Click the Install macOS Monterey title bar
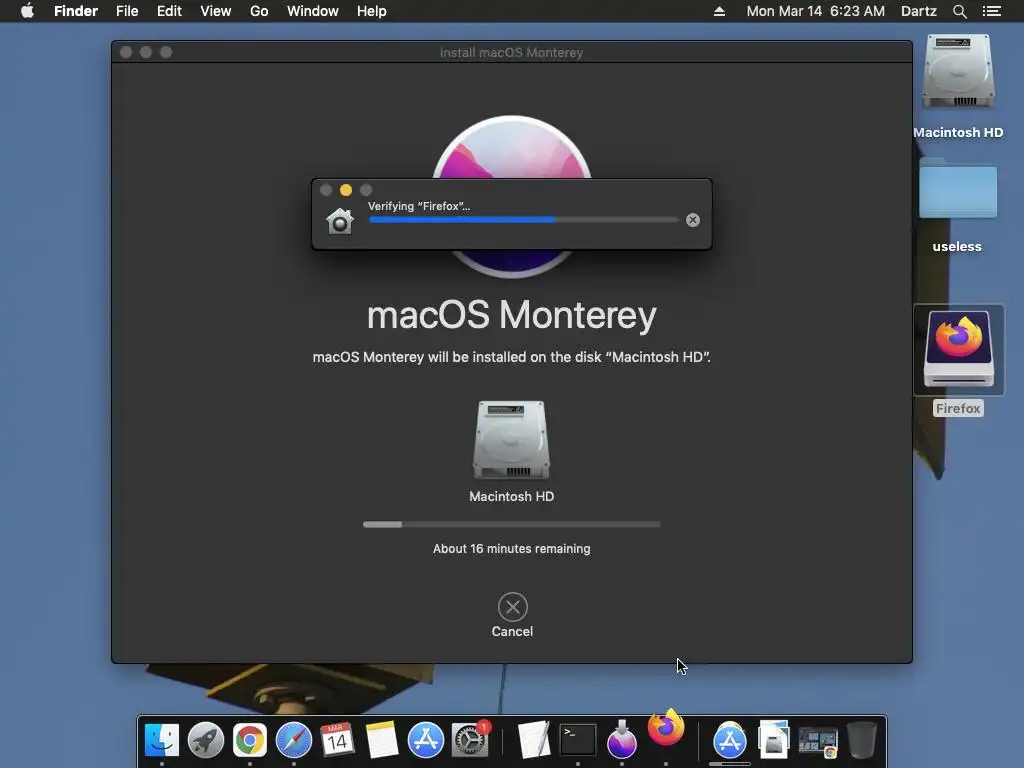This screenshot has height=768, width=1024. coord(511,52)
